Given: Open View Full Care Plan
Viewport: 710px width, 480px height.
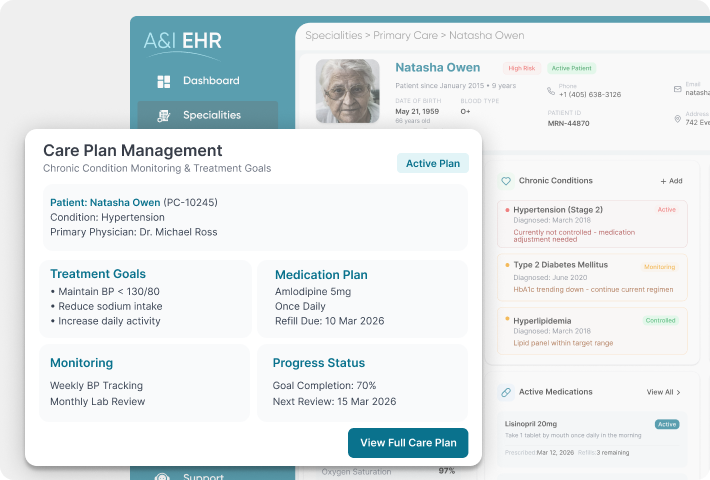Looking at the screenshot, I should [408, 443].
